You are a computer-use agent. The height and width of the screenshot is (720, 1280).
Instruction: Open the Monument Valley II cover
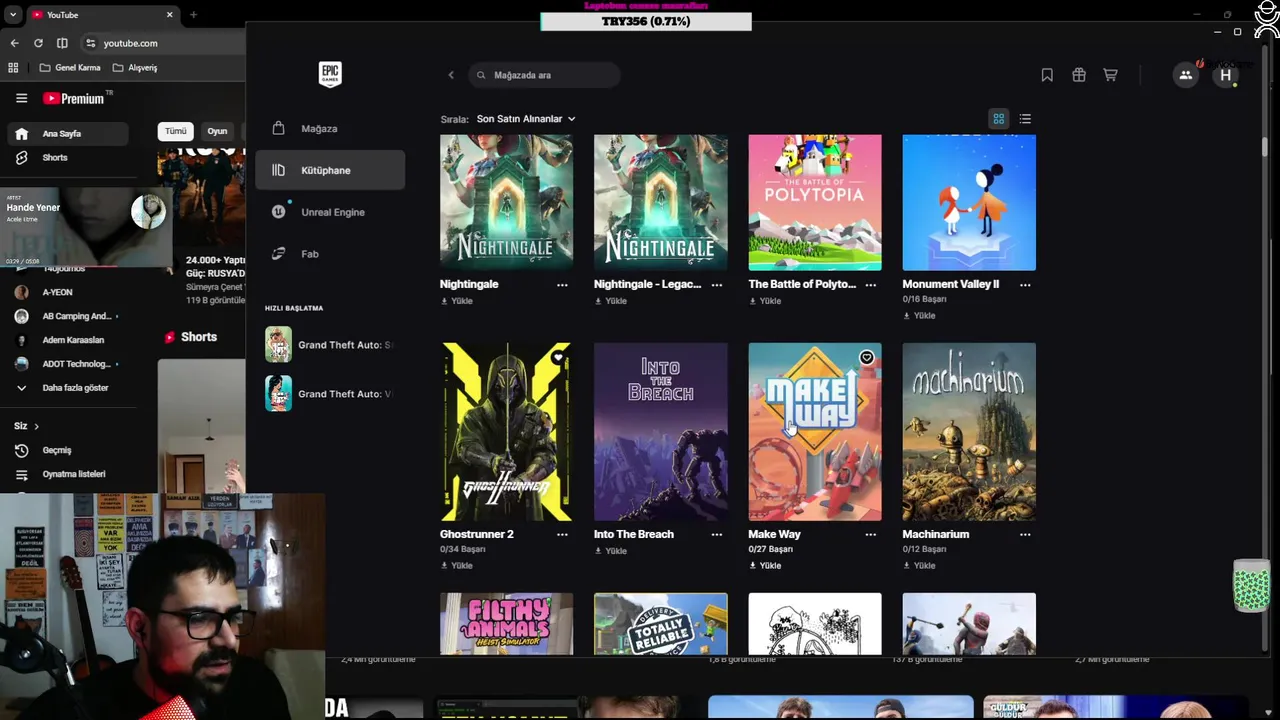[x=969, y=203]
